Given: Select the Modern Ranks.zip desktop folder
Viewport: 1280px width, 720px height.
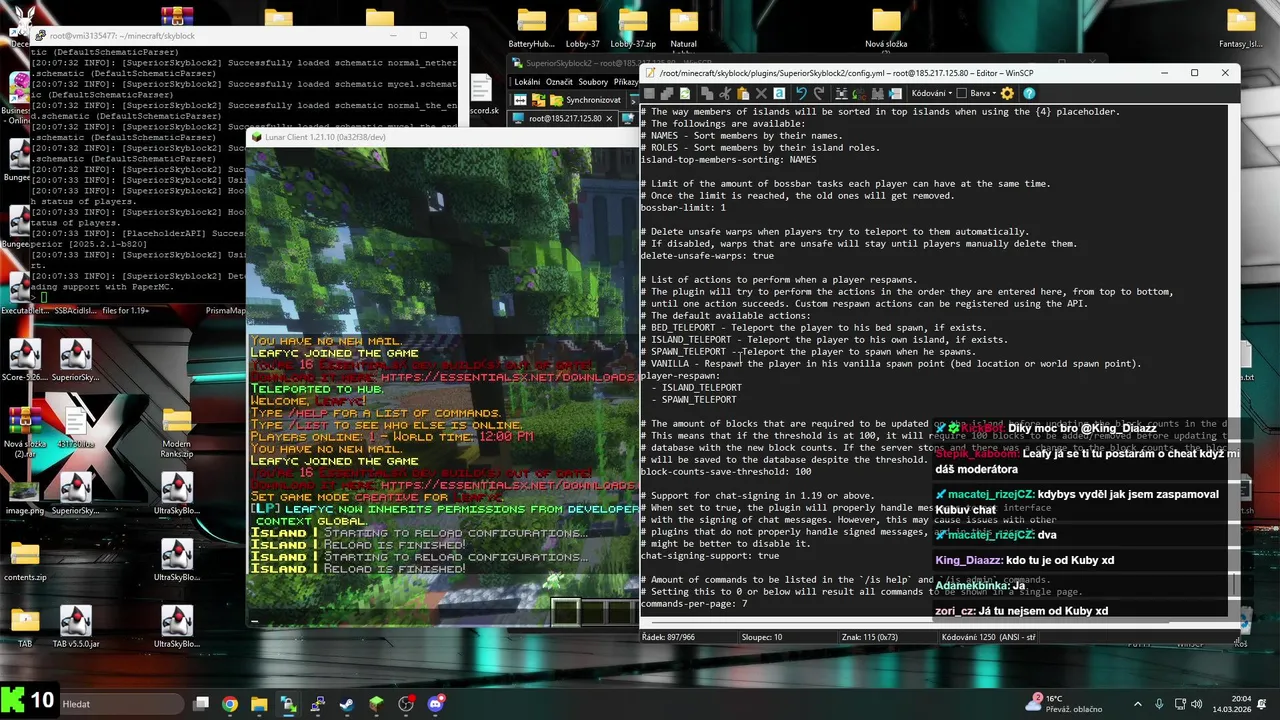Looking at the screenshot, I should 177,432.
